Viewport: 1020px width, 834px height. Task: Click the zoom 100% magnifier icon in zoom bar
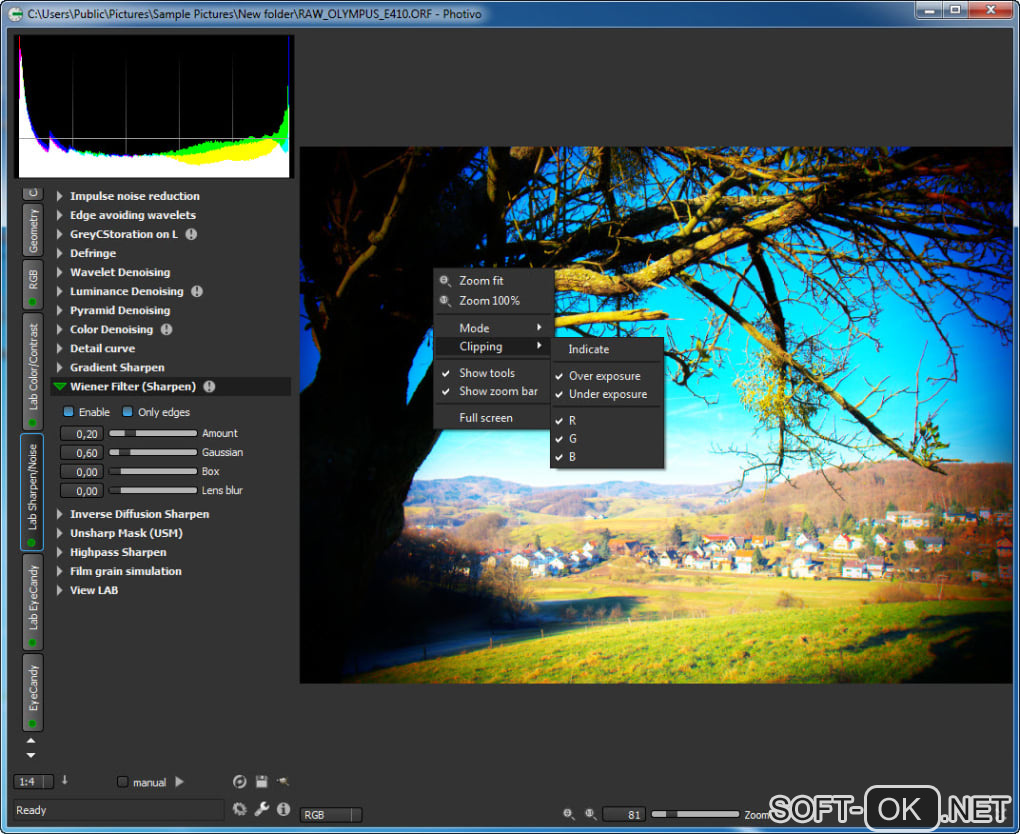pos(590,813)
